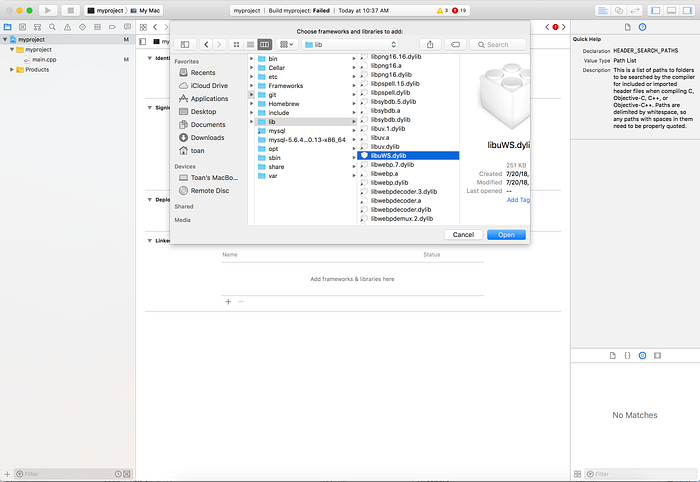Click the Open button
The width and height of the screenshot is (700, 482).
point(506,235)
